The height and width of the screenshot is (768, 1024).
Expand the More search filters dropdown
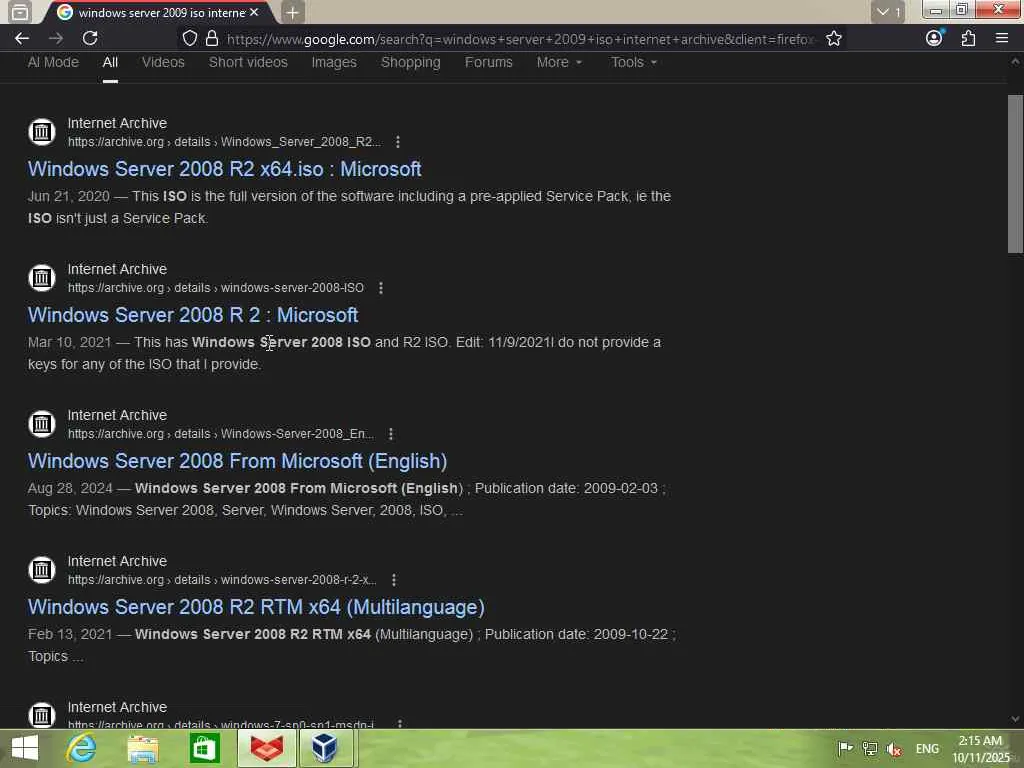[x=559, y=62]
